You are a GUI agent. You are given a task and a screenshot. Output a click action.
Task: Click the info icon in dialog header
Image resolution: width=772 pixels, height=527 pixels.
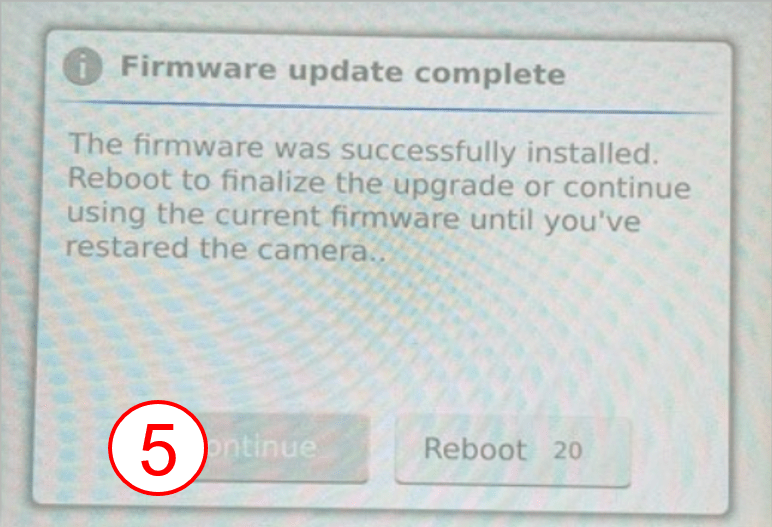[x=83, y=66]
